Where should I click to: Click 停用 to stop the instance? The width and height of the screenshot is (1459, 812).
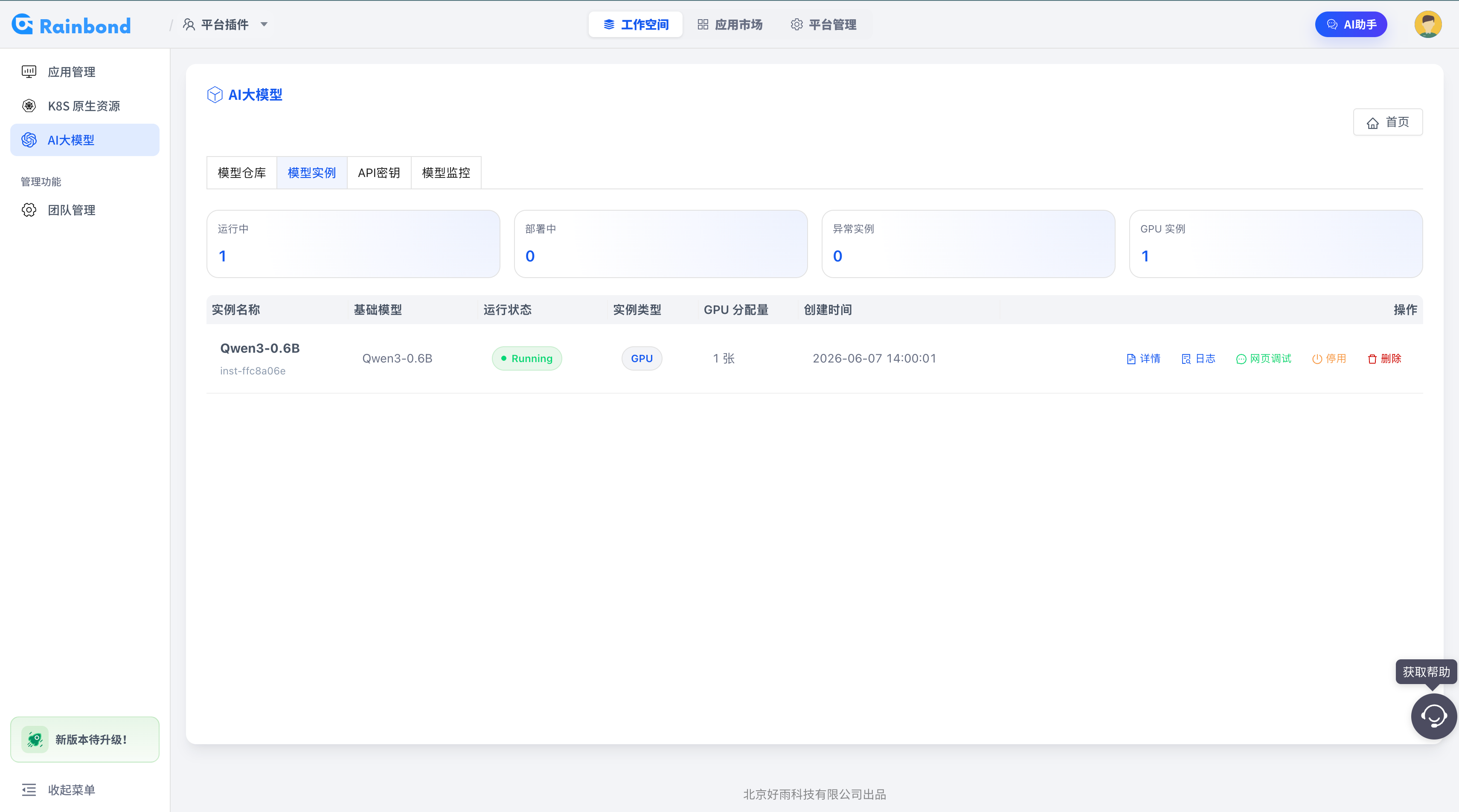tap(1329, 358)
